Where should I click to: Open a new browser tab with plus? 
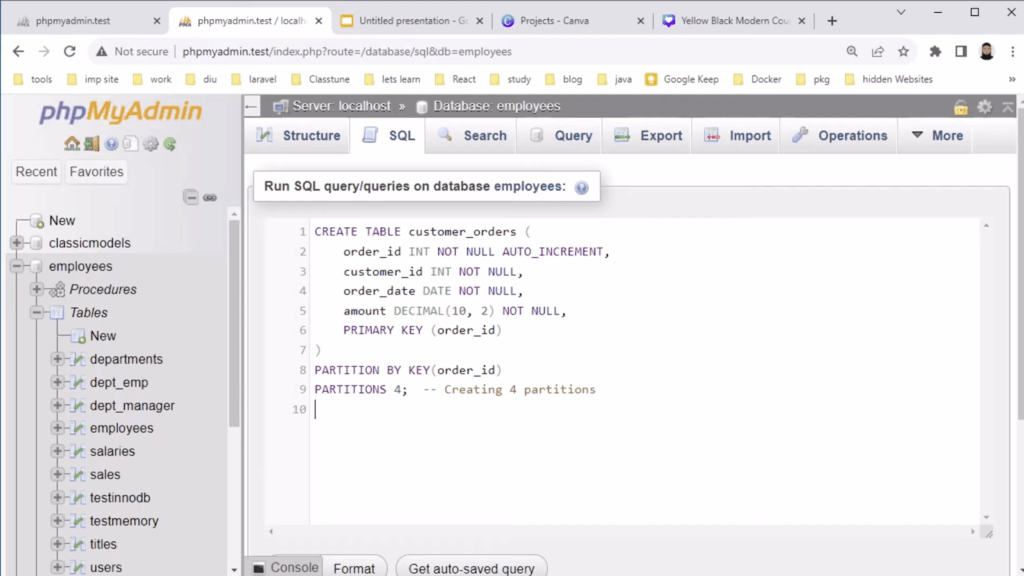[x=832, y=21]
